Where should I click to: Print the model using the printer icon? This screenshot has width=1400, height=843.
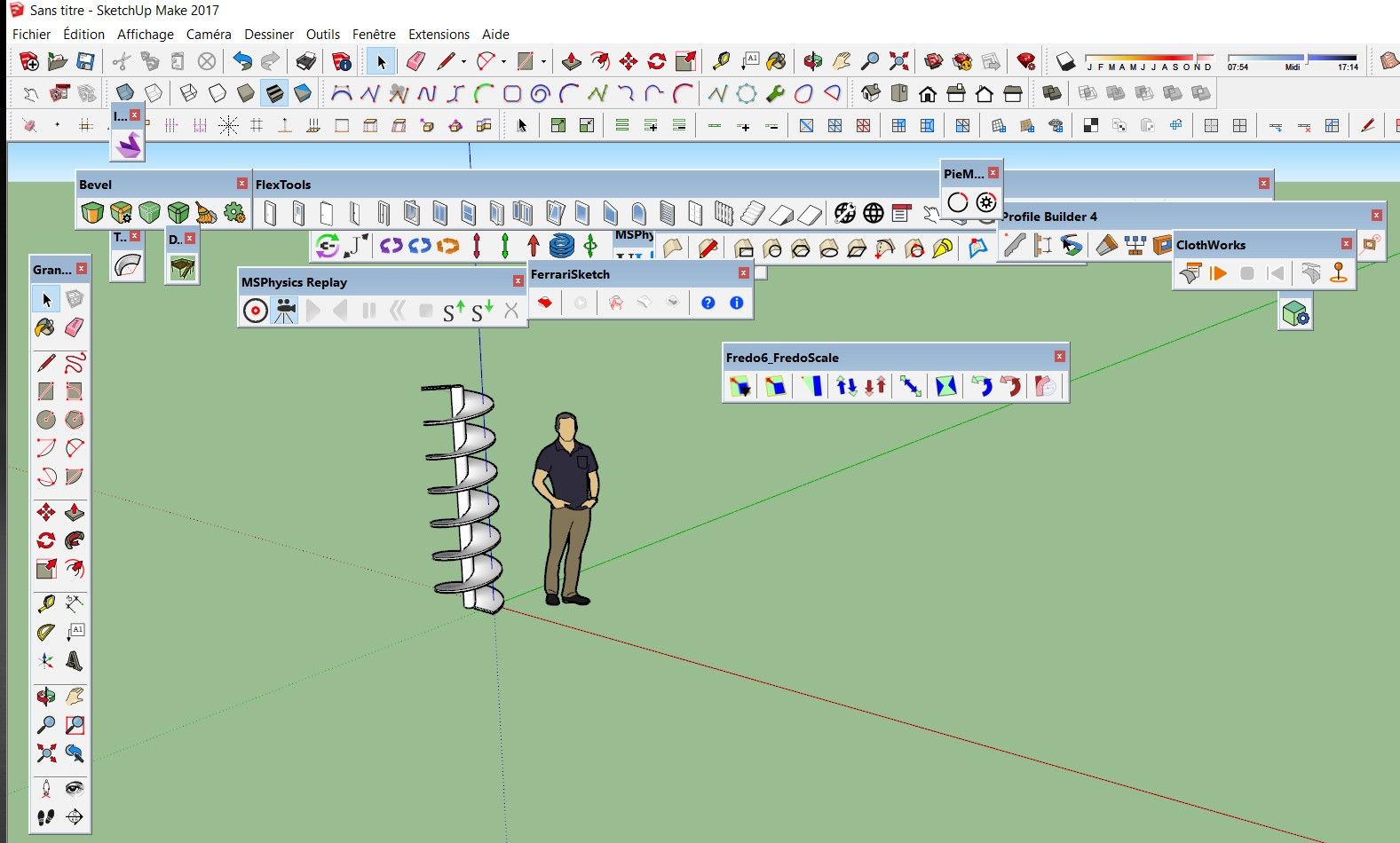(306, 61)
